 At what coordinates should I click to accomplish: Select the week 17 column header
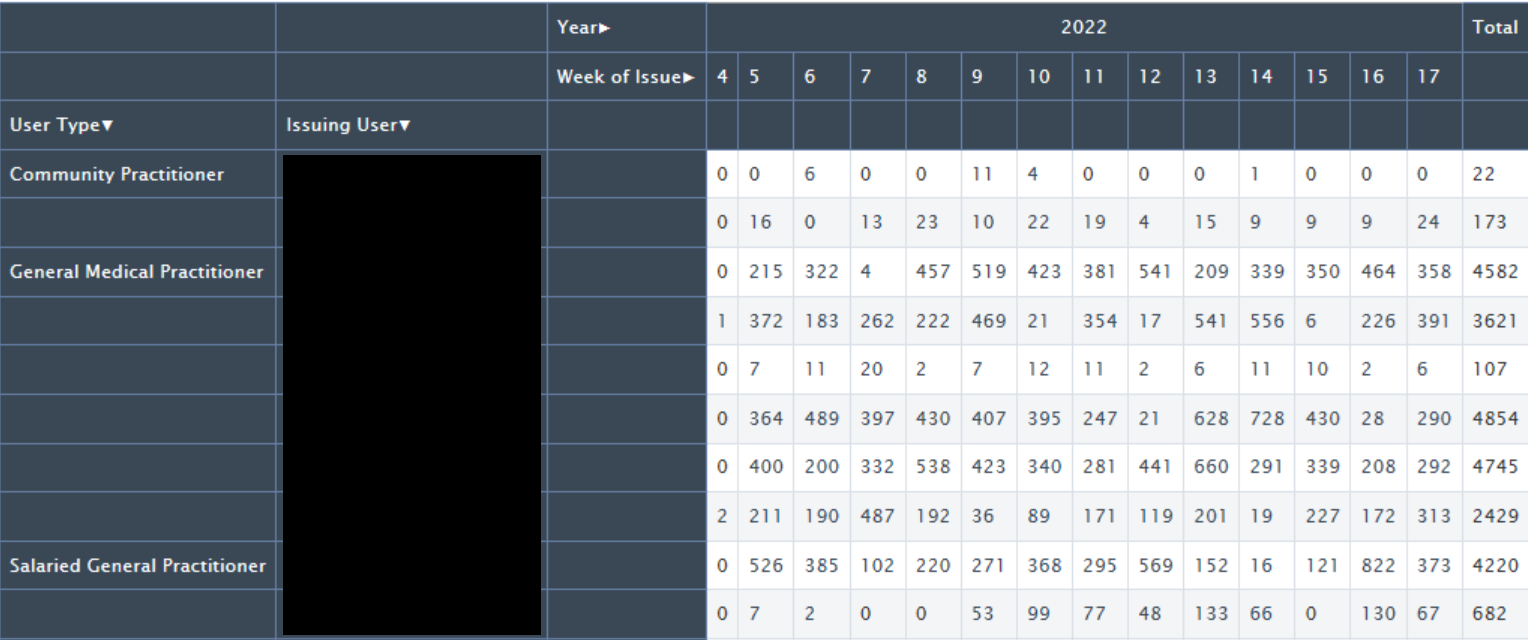[1434, 77]
